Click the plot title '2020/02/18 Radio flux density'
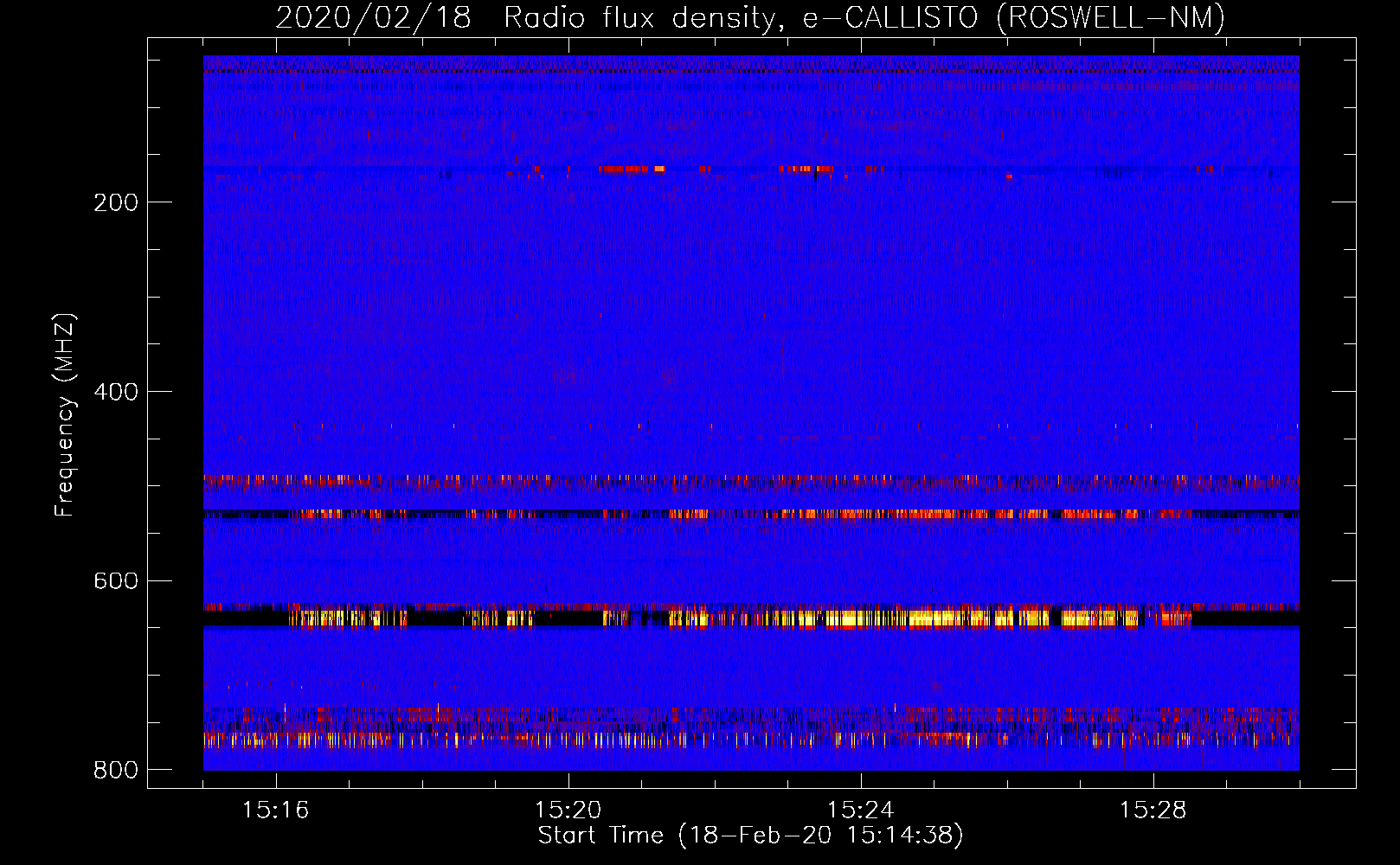1400x865 pixels. (x=750, y=17)
